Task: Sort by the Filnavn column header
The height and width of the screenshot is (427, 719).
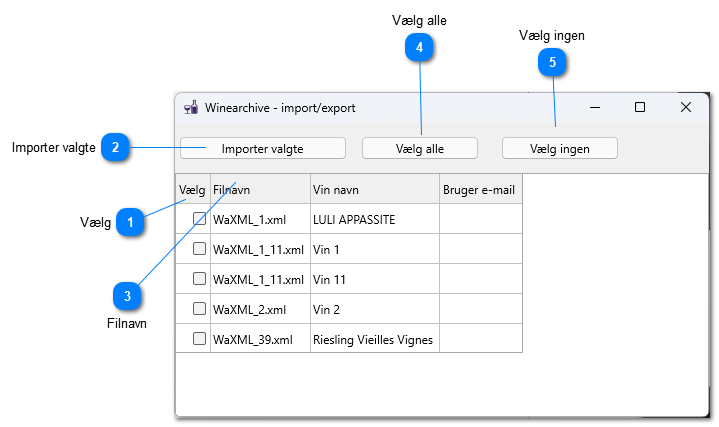Action: pos(260,189)
